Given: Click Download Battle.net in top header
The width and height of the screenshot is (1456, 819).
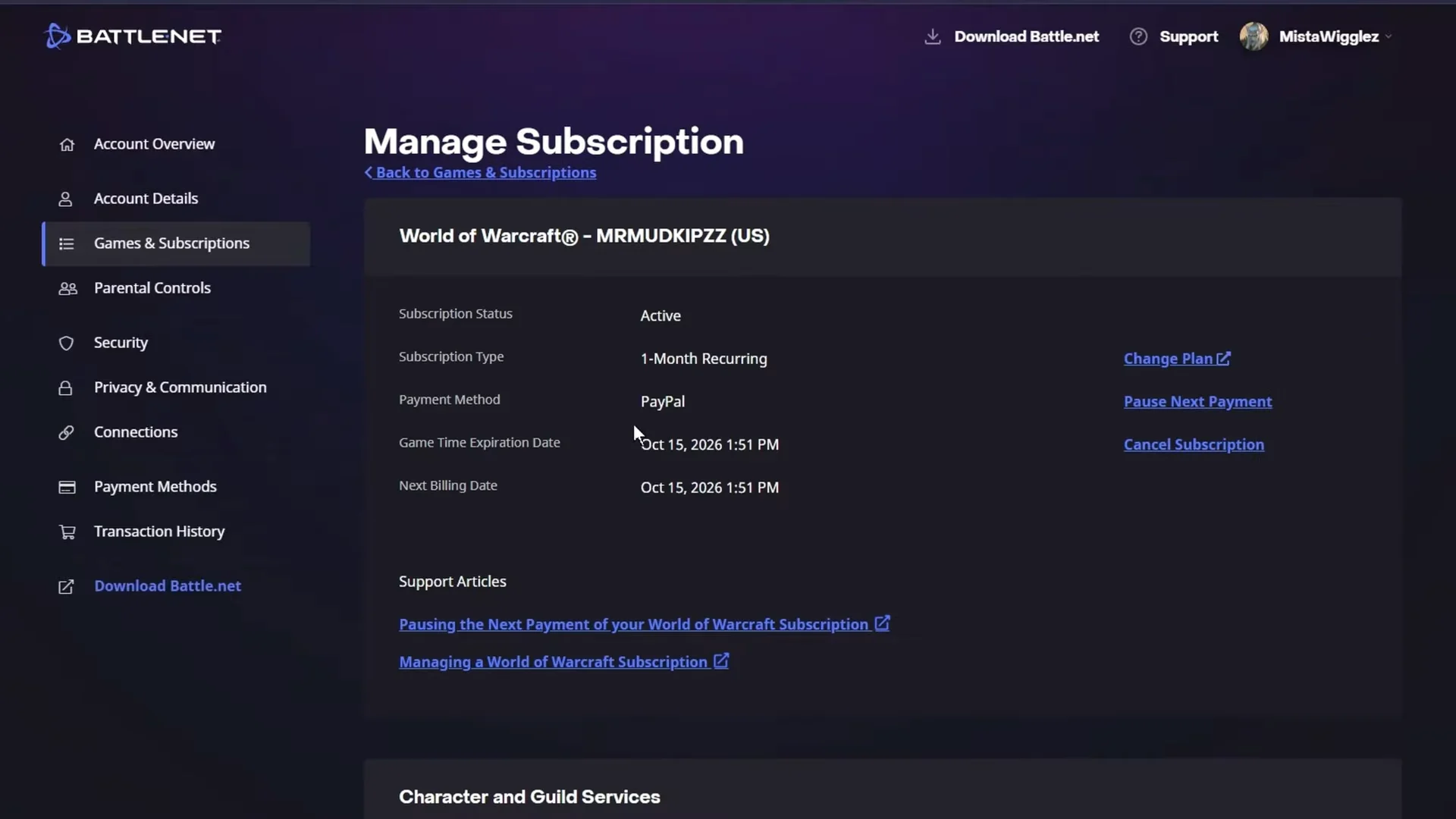Looking at the screenshot, I should pyautogui.click(x=1026, y=36).
